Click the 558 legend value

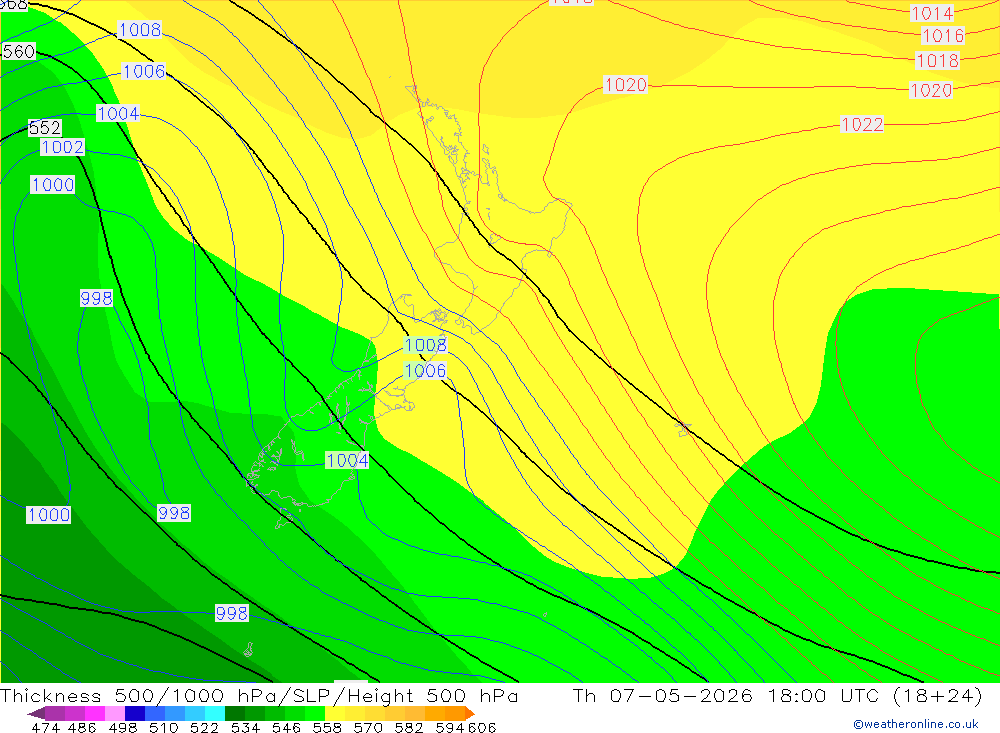point(327,727)
